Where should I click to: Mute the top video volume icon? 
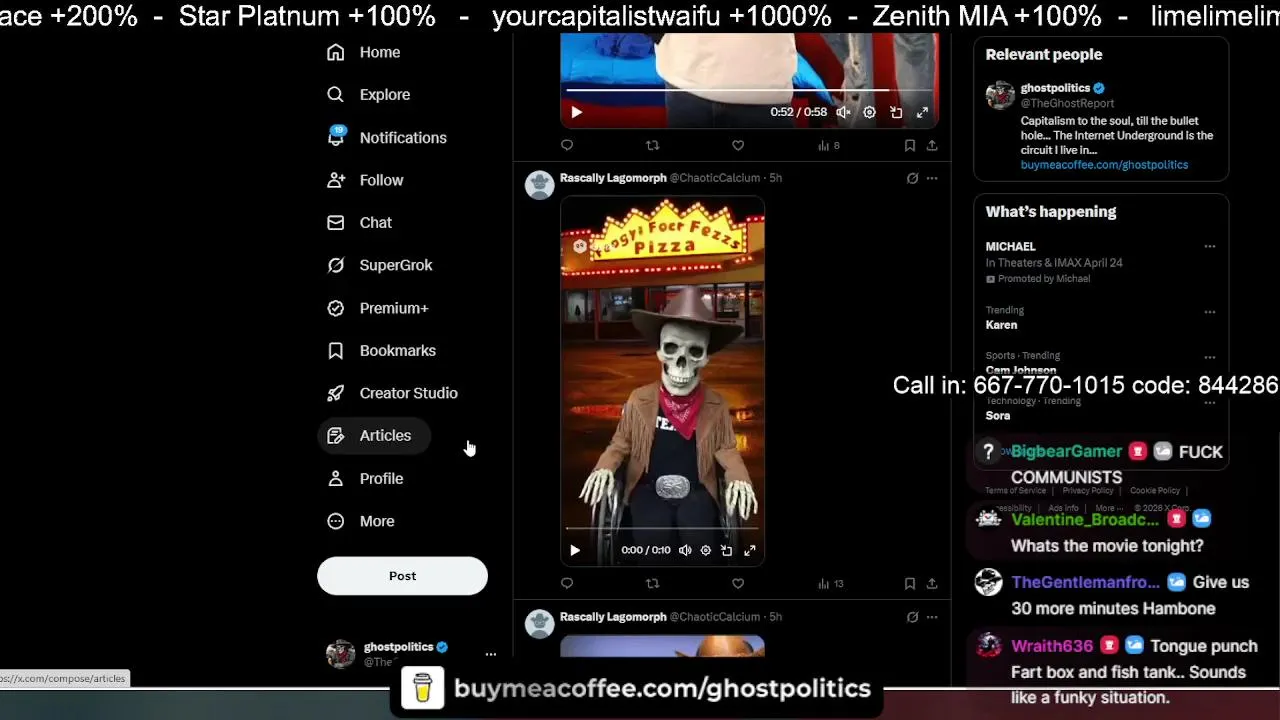click(843, 112)
